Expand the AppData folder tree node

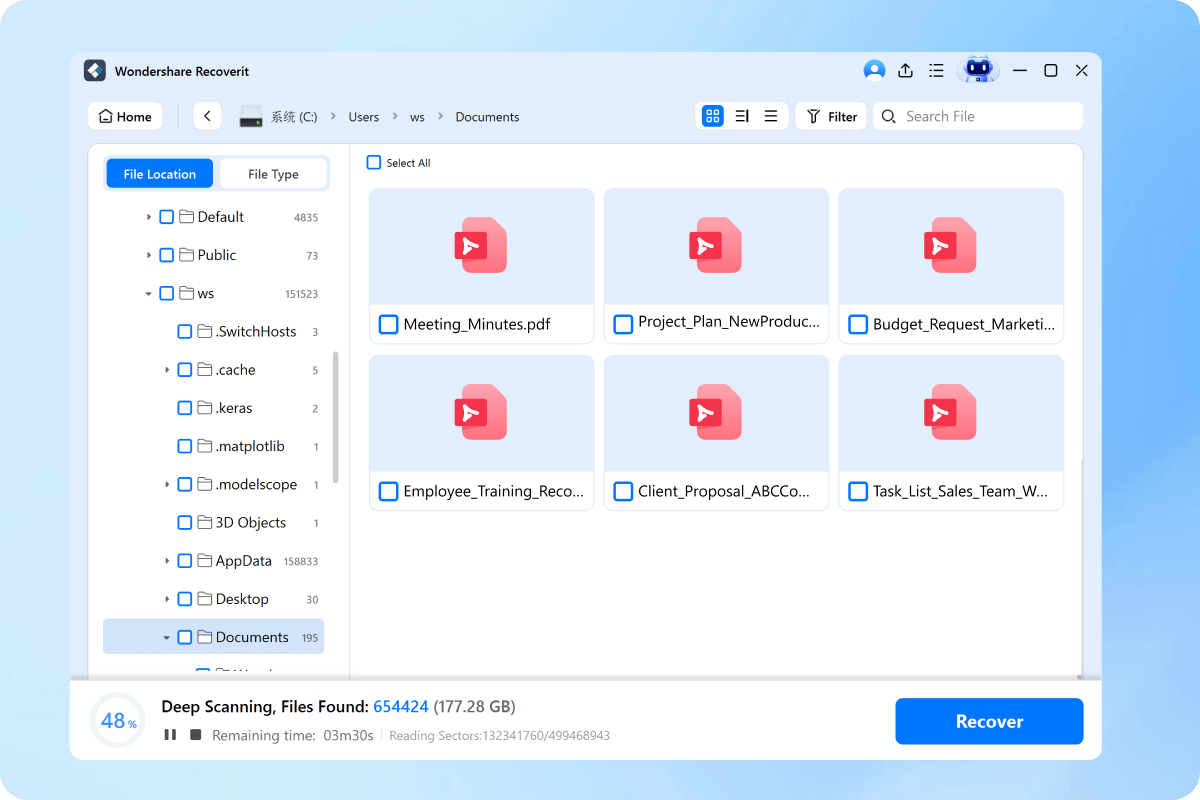tap(167, 561)
